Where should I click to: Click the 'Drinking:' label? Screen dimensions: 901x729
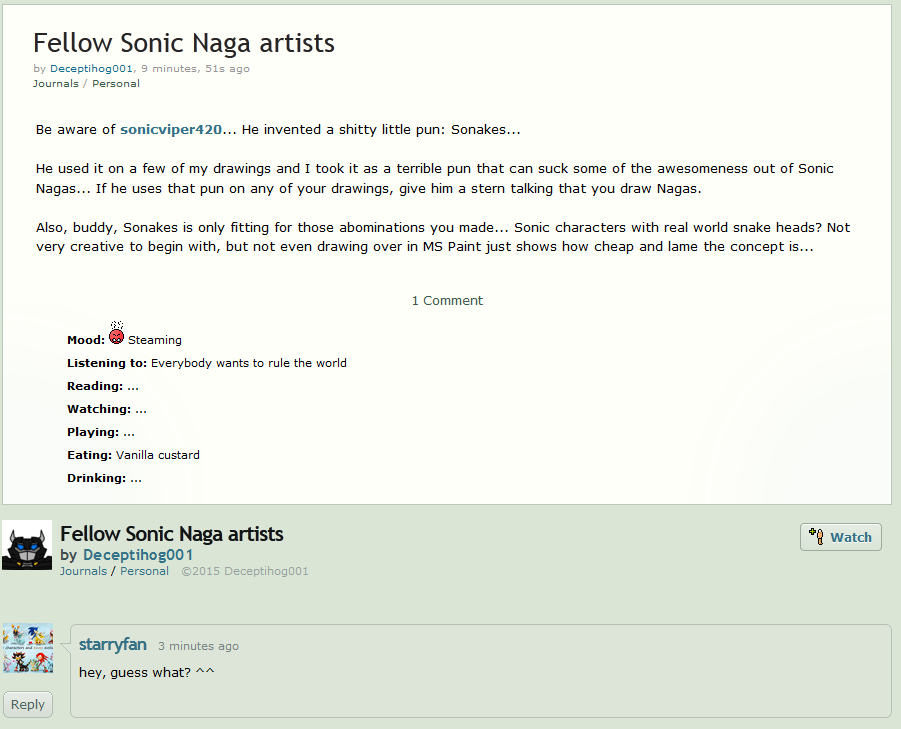pyautogui.click(x=97, y=478)
